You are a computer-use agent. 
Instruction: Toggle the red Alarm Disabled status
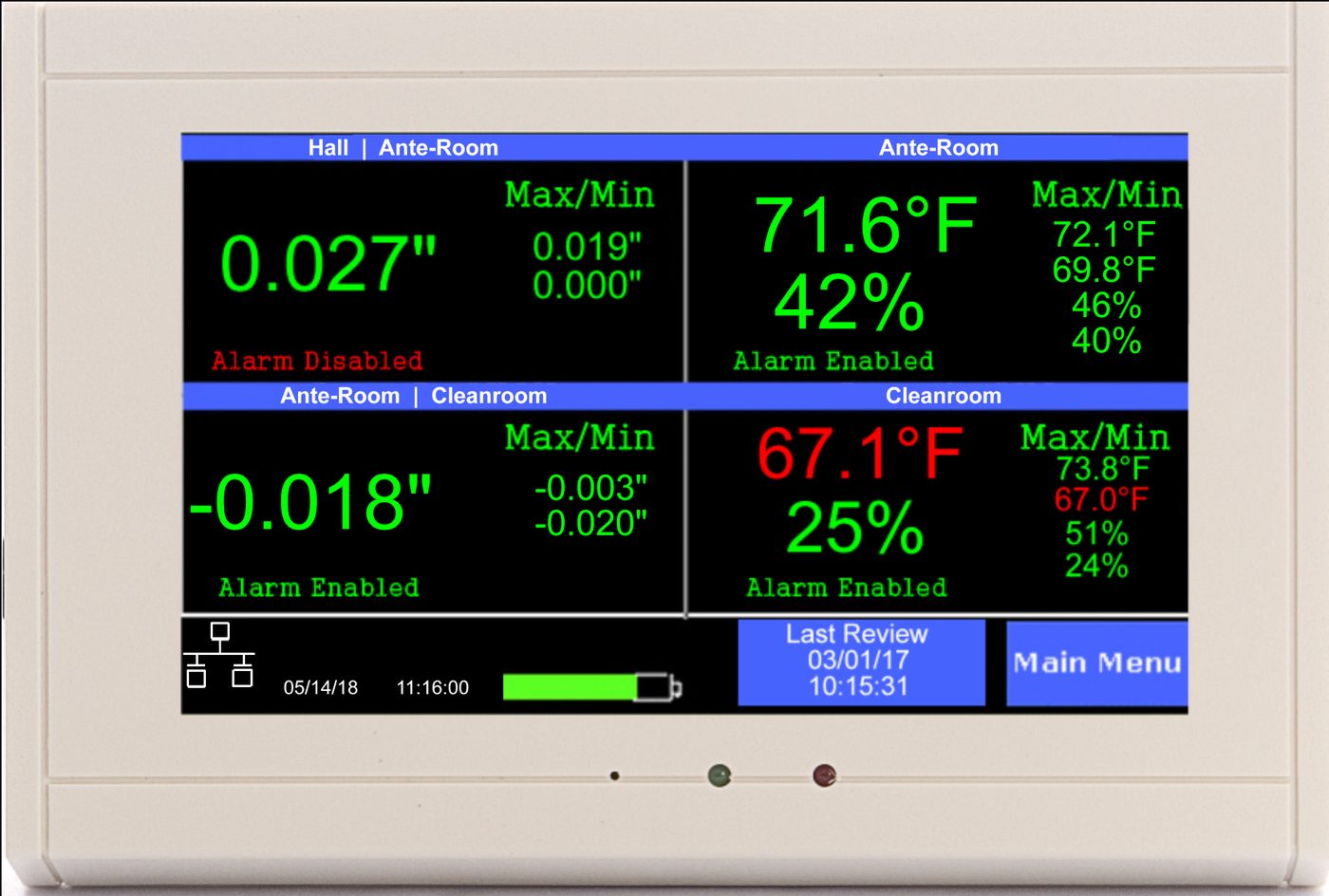point(317,361)
